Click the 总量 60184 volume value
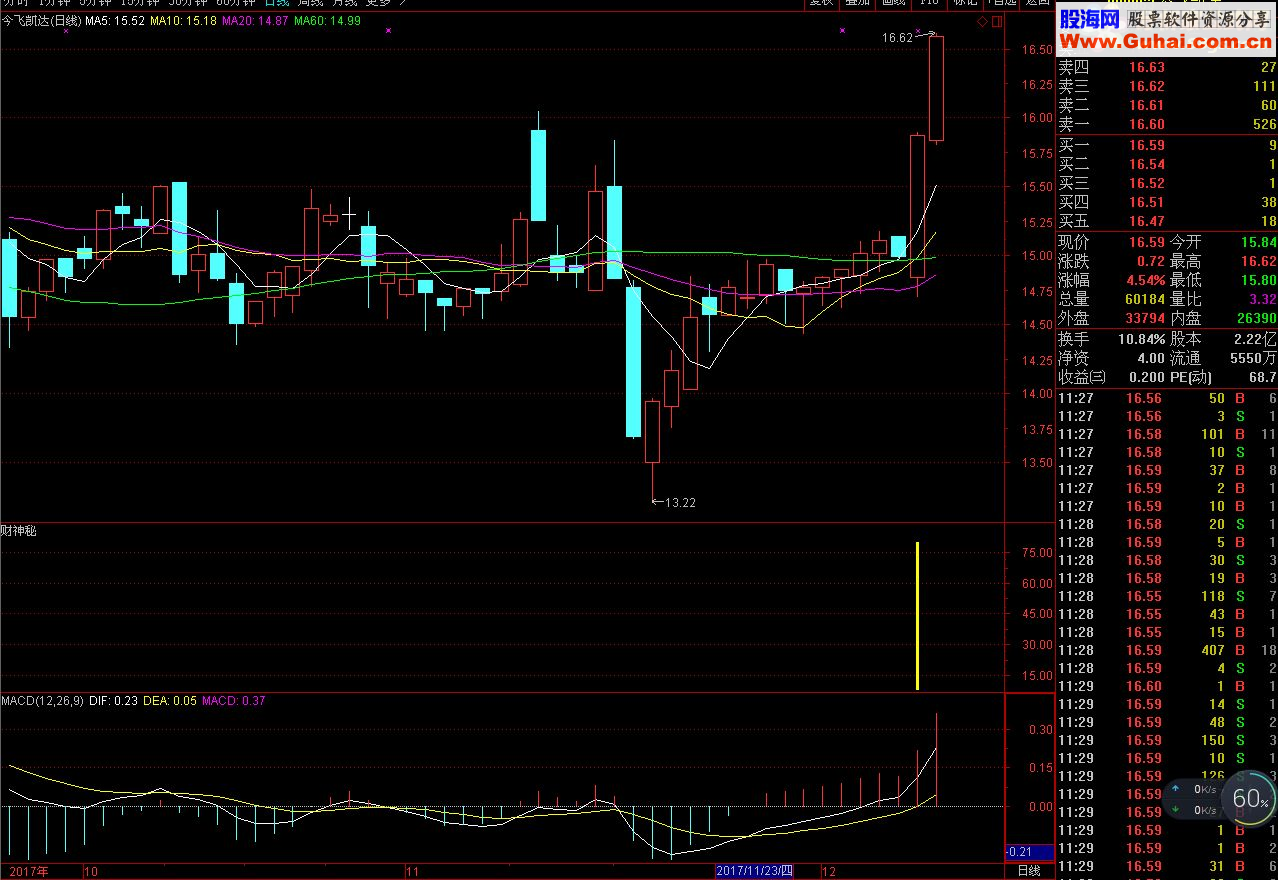The width and height of the screenshot is (1278, 880). click(1143, 299)
